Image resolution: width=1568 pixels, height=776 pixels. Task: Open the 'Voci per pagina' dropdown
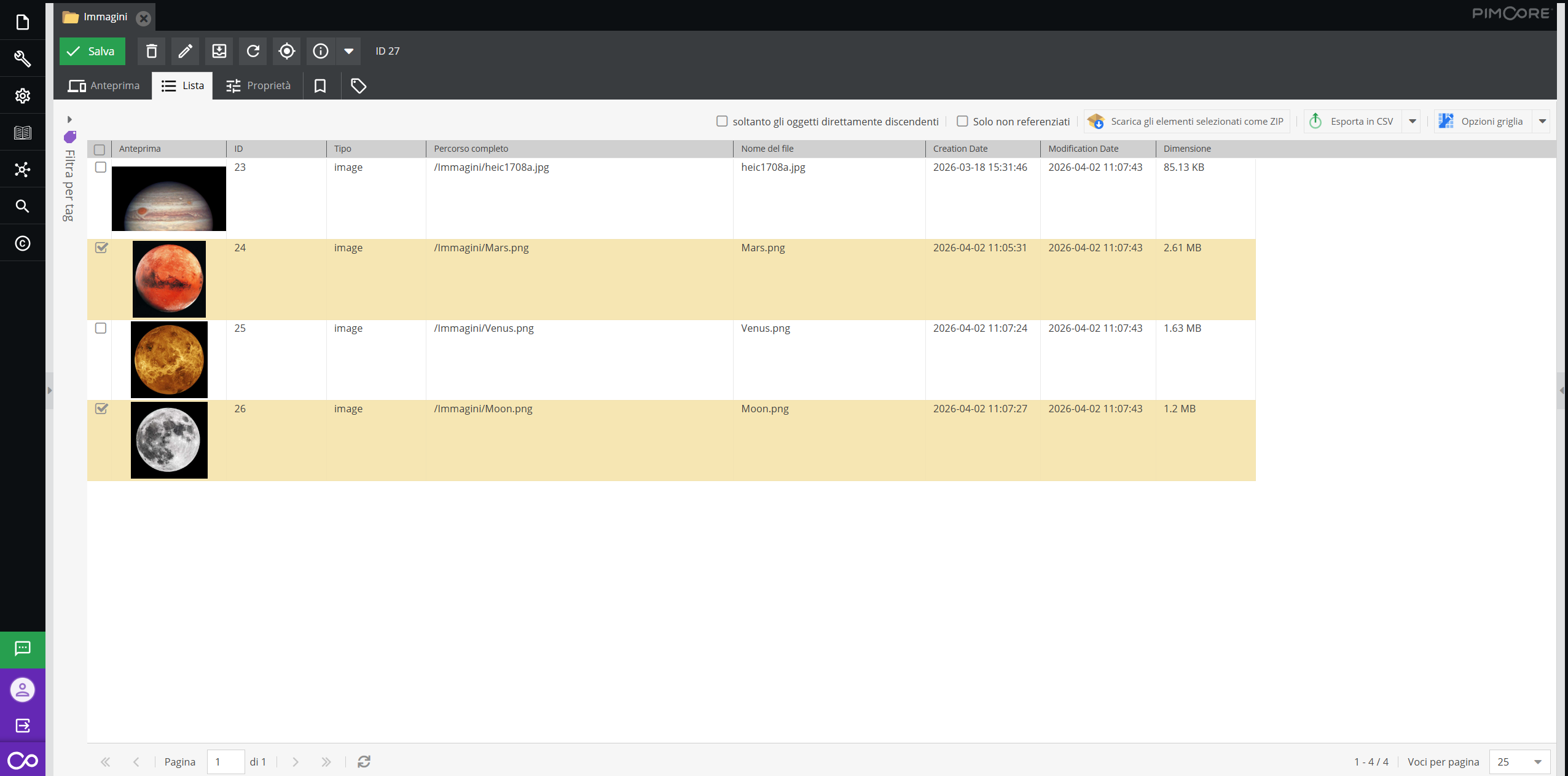pyautogui.click(x=1537, y=762)
